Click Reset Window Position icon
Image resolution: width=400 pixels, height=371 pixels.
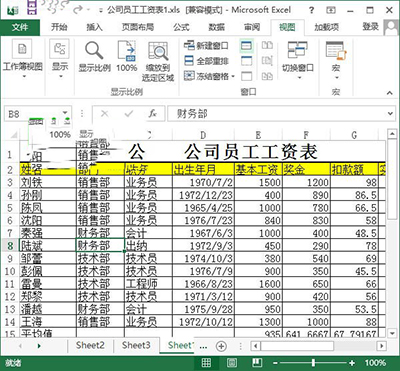pos(267,76)
